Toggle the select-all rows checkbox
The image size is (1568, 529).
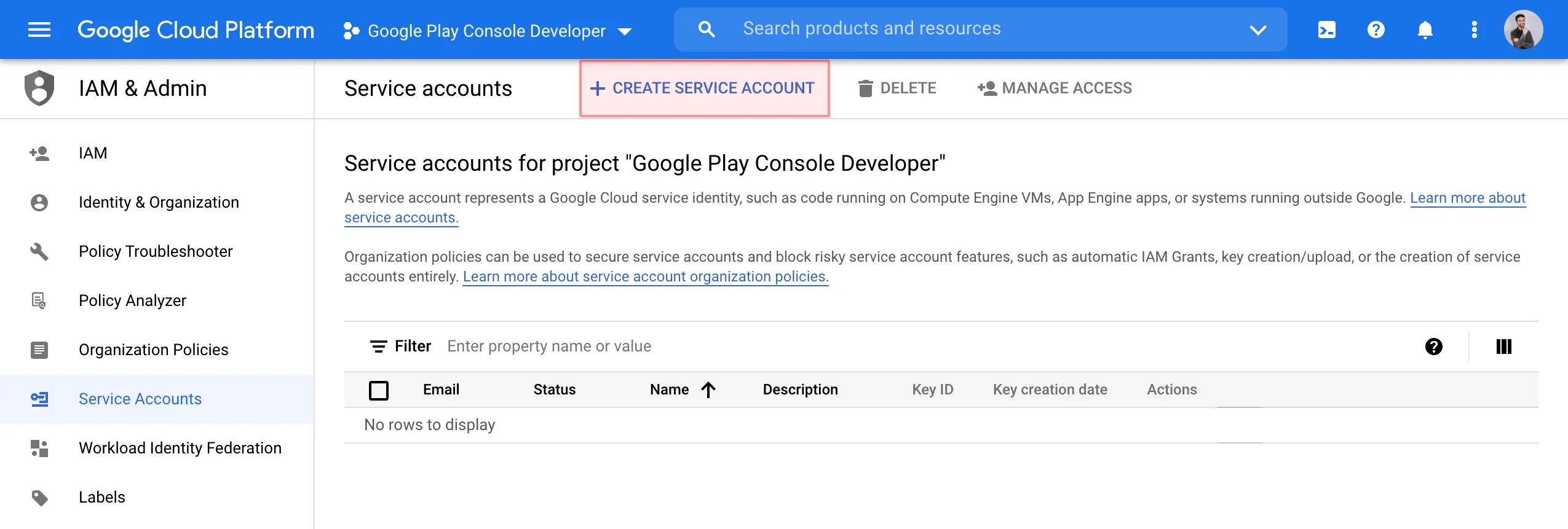pos(379,390)
